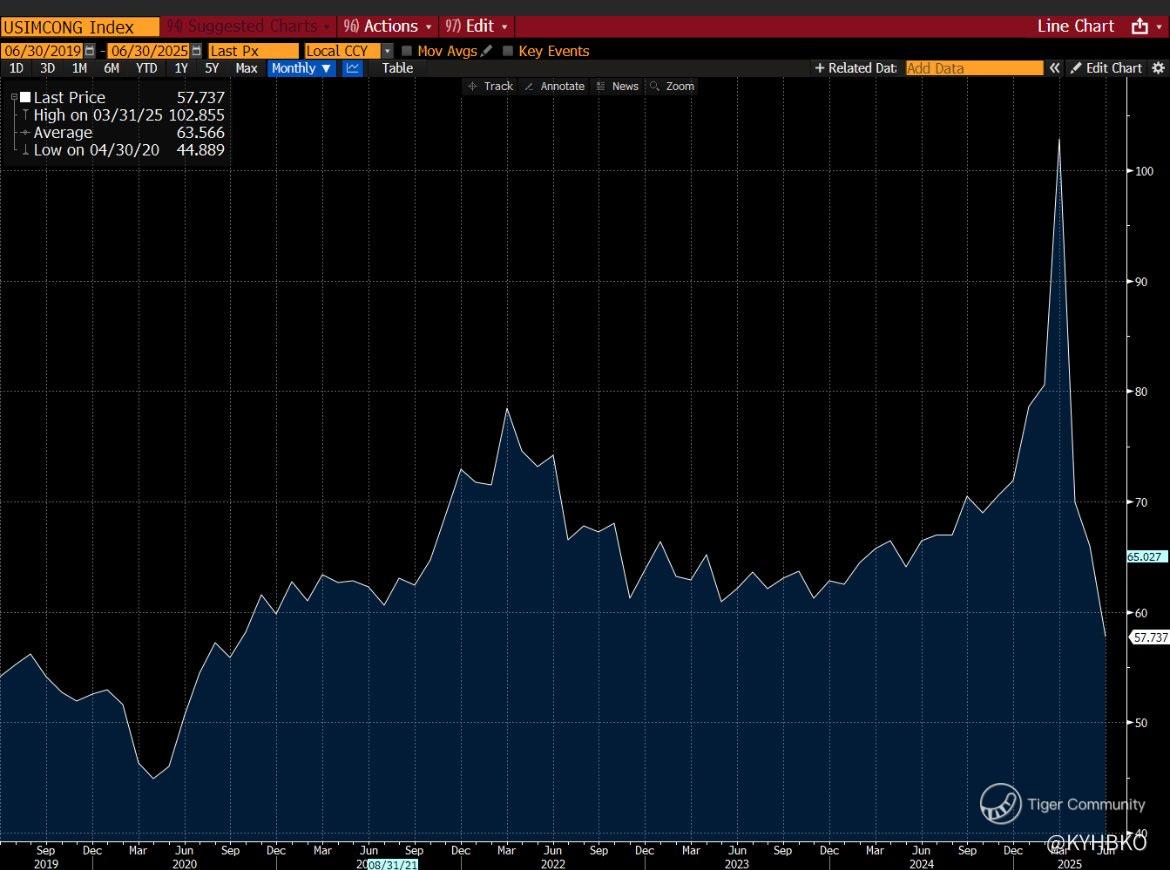Click the white Last Price color swatch
The image size is (1170, 870).
click(x=25, y=98)
